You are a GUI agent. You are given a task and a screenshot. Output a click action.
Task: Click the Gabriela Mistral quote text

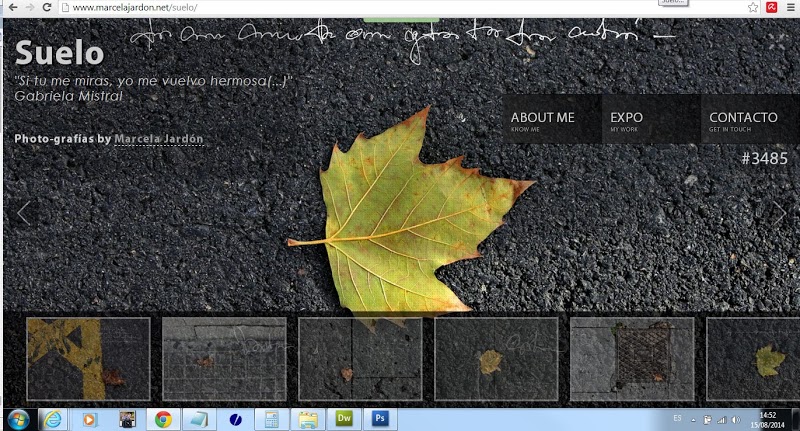(x=153, y=88)
